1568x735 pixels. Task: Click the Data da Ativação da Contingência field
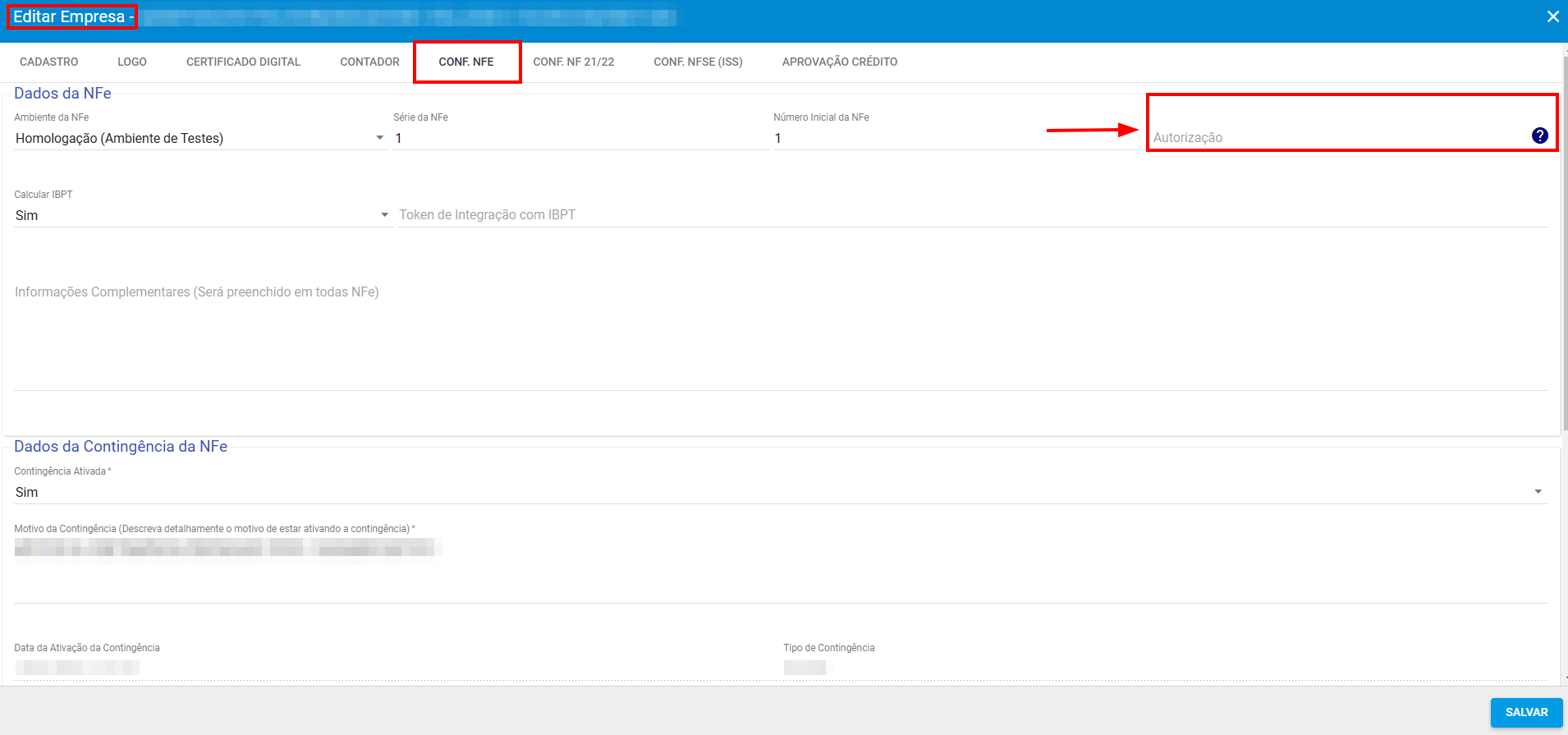click(x=397, y=668)
